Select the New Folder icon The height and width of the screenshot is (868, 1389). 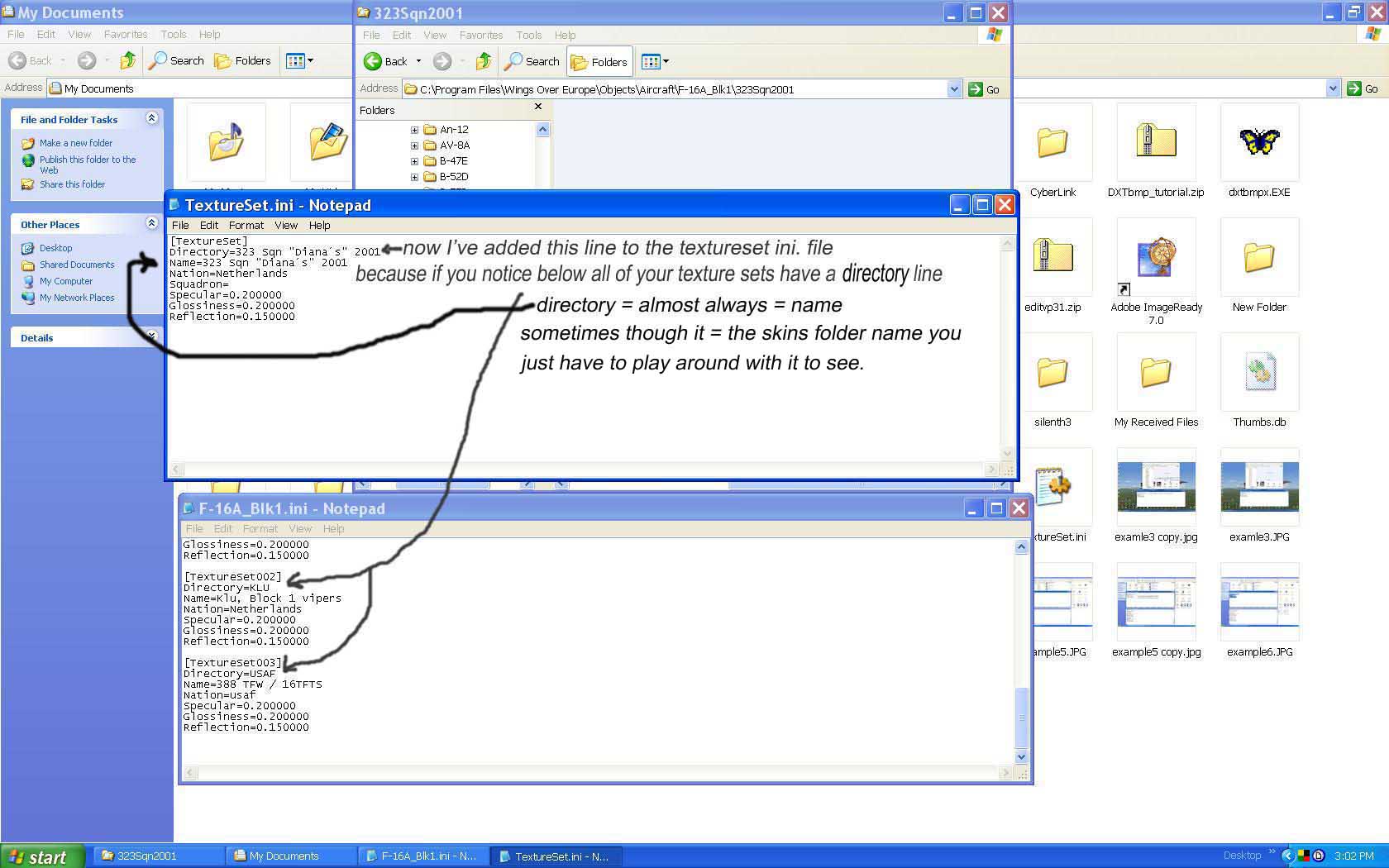1259,258
